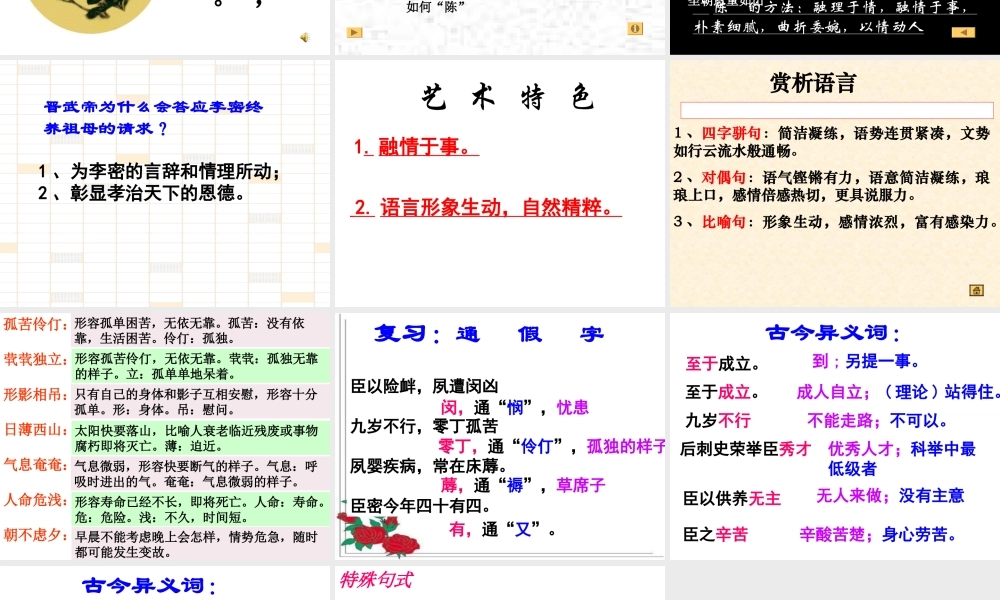
Task: Select the slide titled 艺术特色
Action: pyautogui.click(x=499, y=183)
